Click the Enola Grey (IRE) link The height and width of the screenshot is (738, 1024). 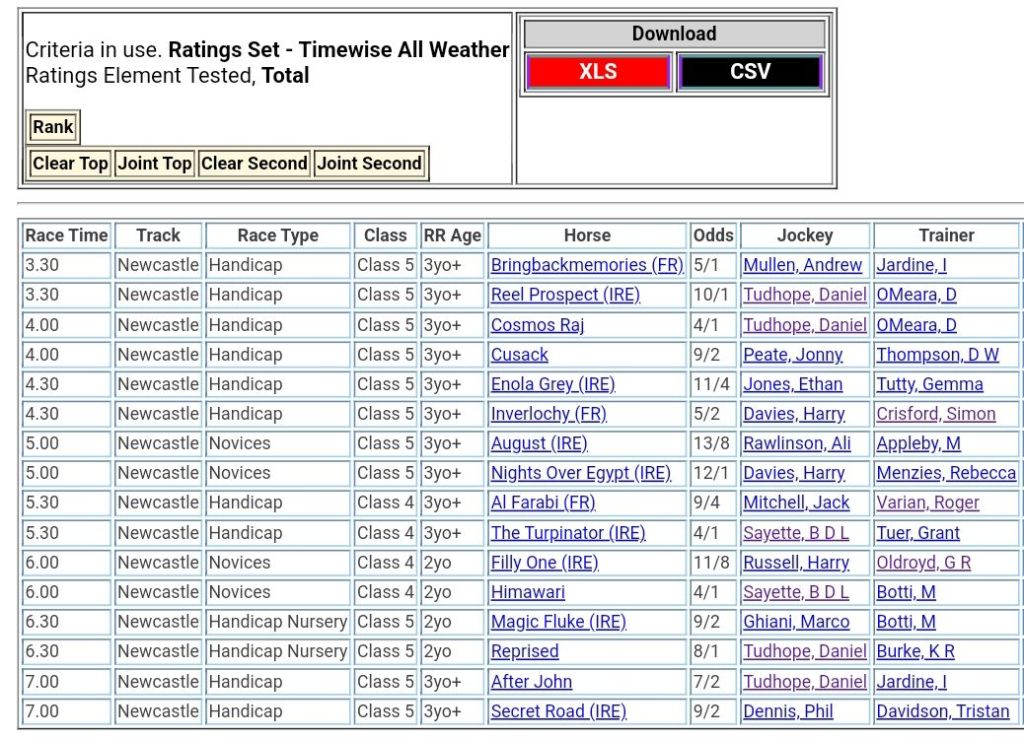tap(552, 384)
